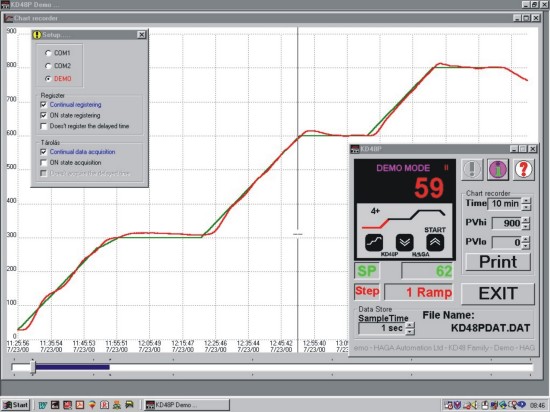Click the scrolling HAGA Automation Ltd banner

point(444,348)
